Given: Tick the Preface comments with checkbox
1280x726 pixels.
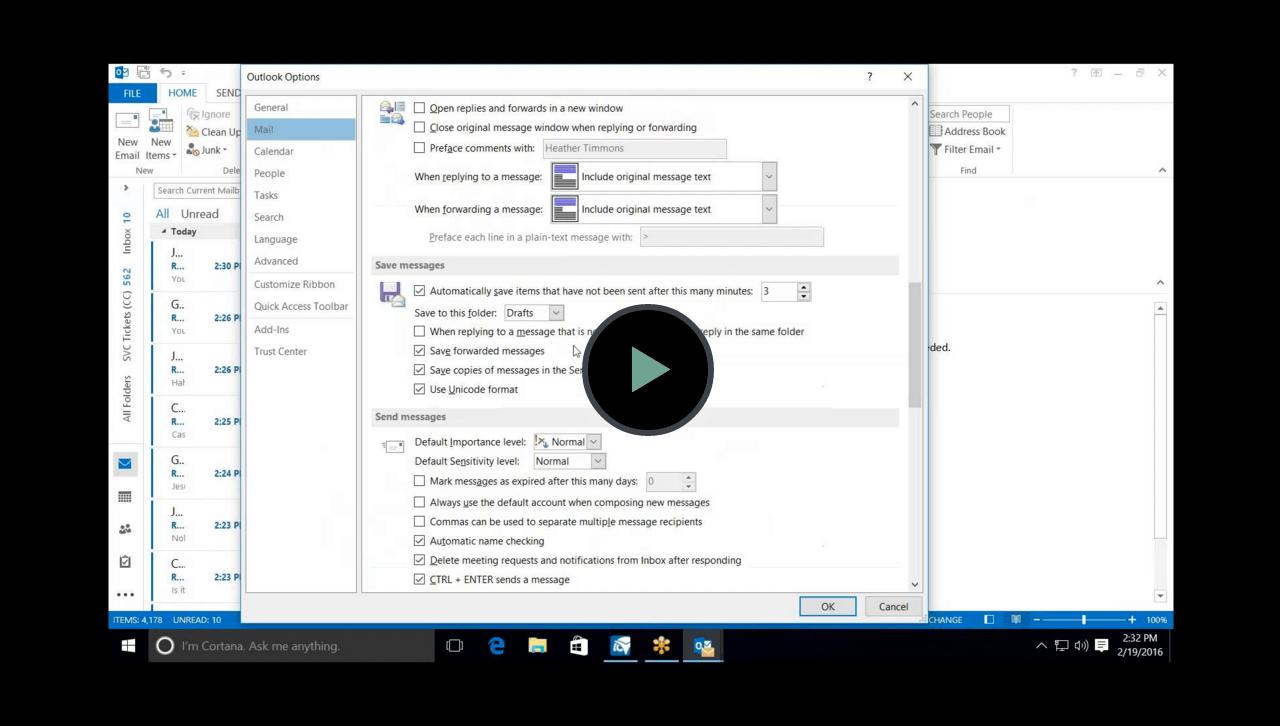Looking at the screenshot, I should [420, 148].
